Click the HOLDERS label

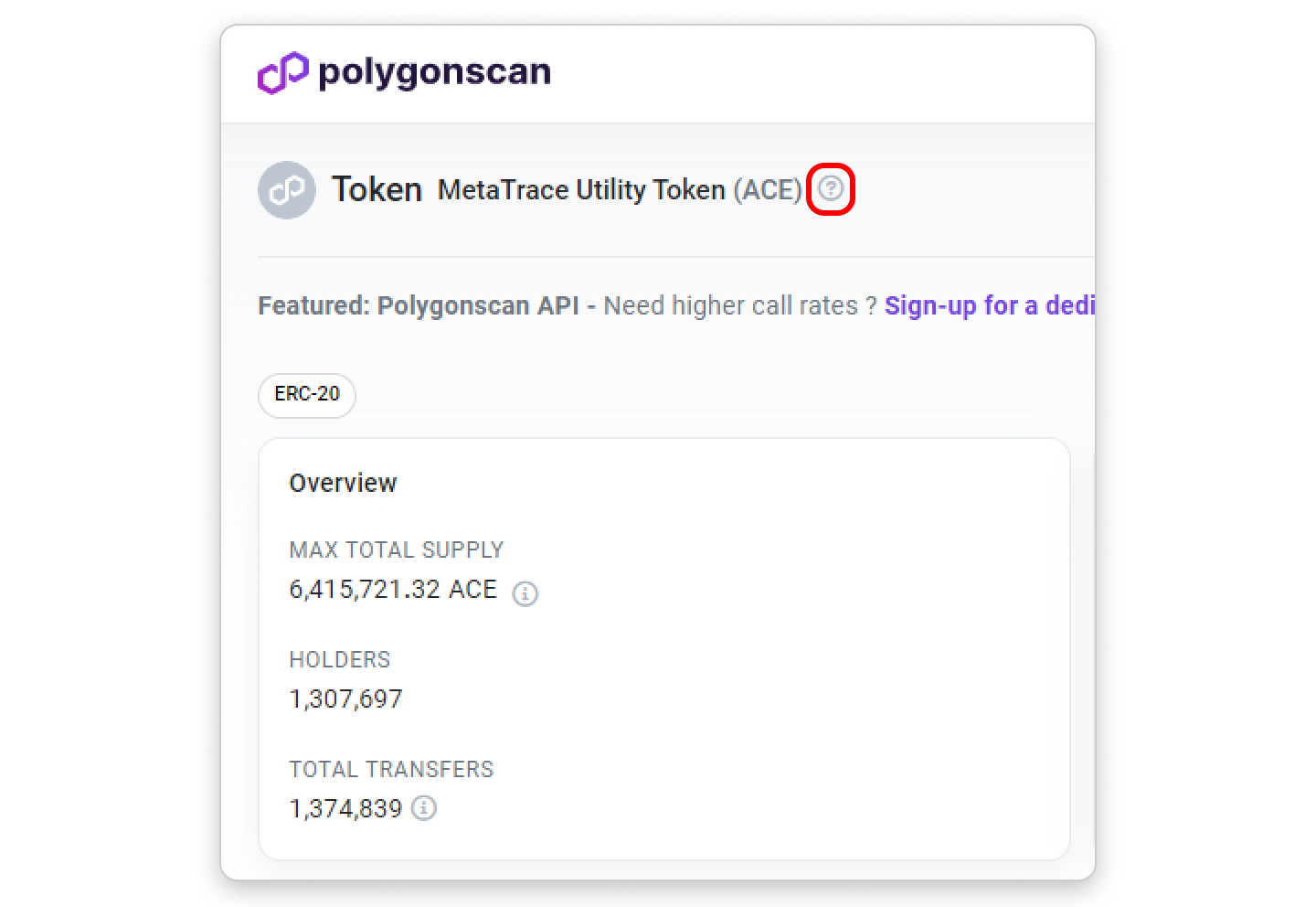tap(339, 660)
